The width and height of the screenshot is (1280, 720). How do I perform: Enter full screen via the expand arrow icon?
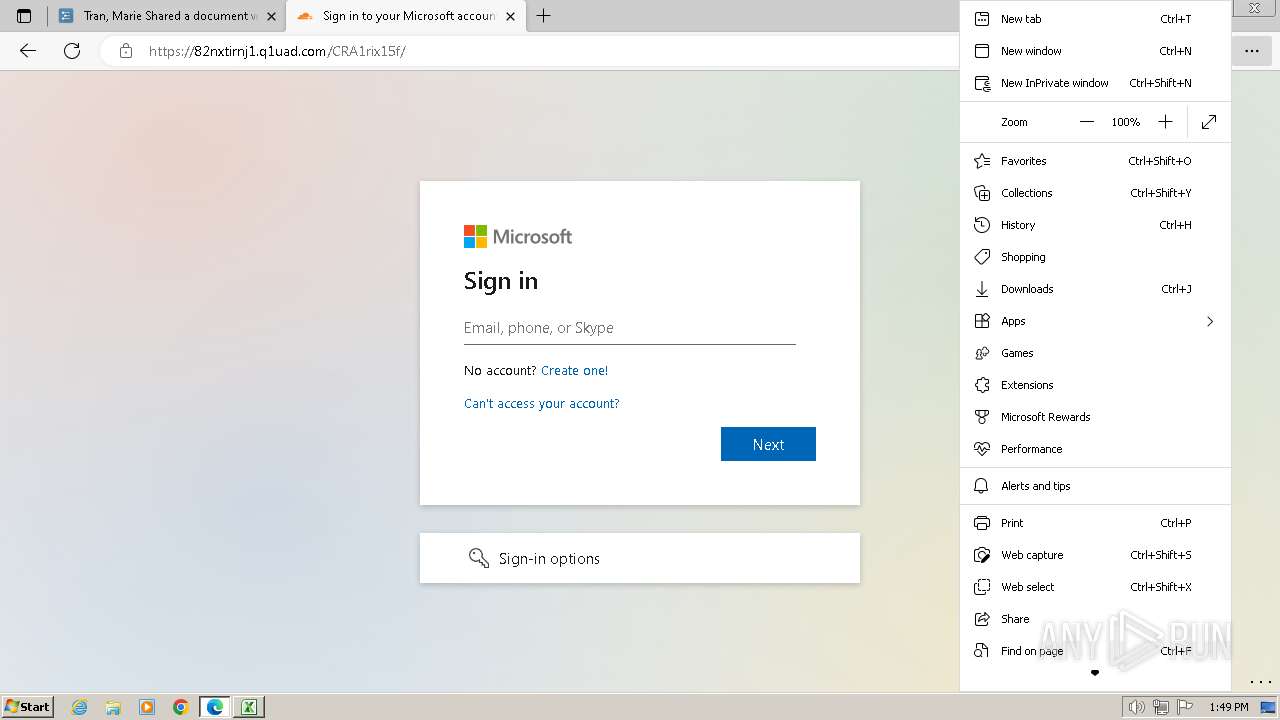click(1209, 122)
